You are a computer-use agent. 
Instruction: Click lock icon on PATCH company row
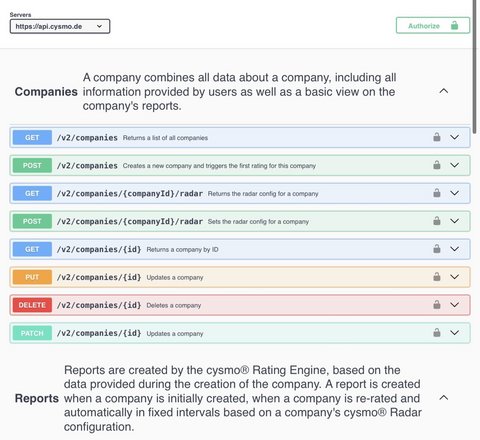(437, 333)
